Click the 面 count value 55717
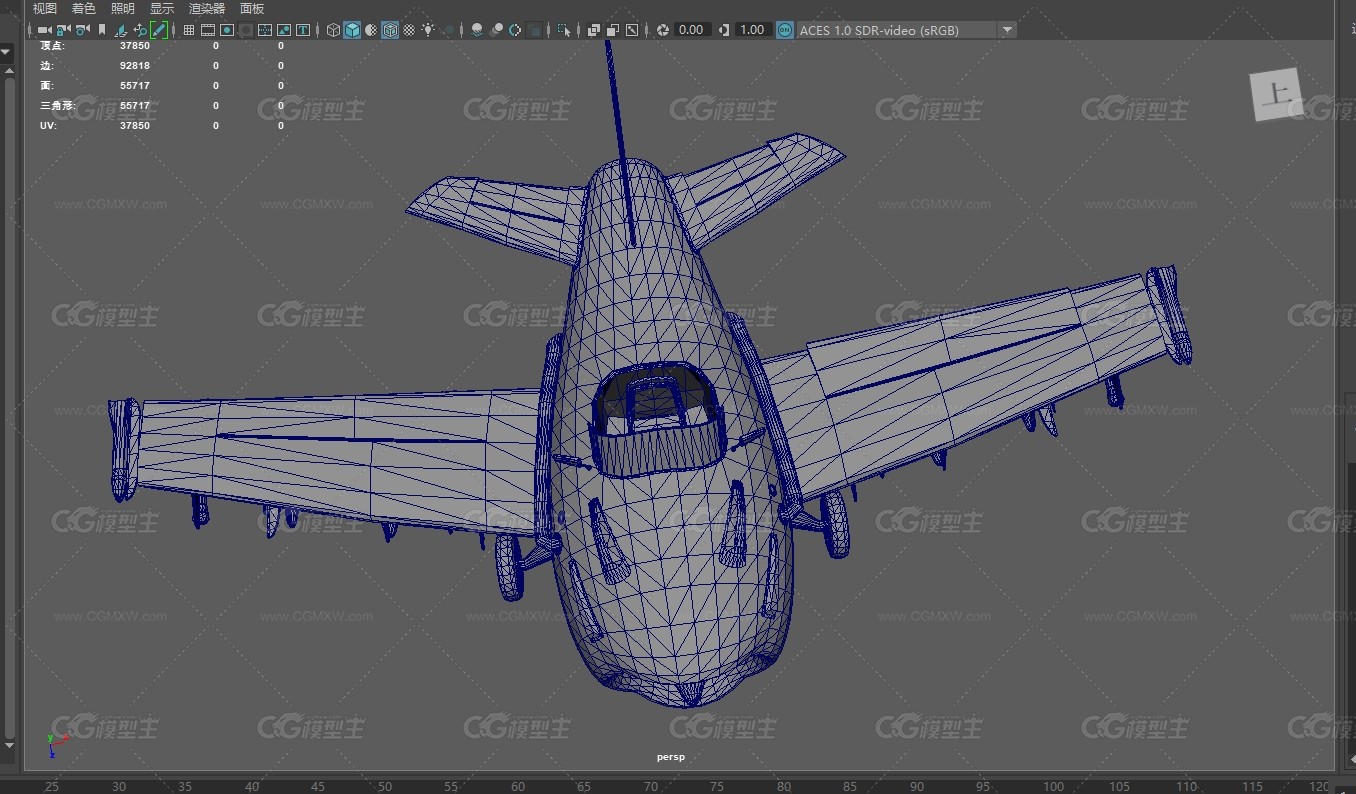The image size is (1356, 794). [x=135, y=86]
